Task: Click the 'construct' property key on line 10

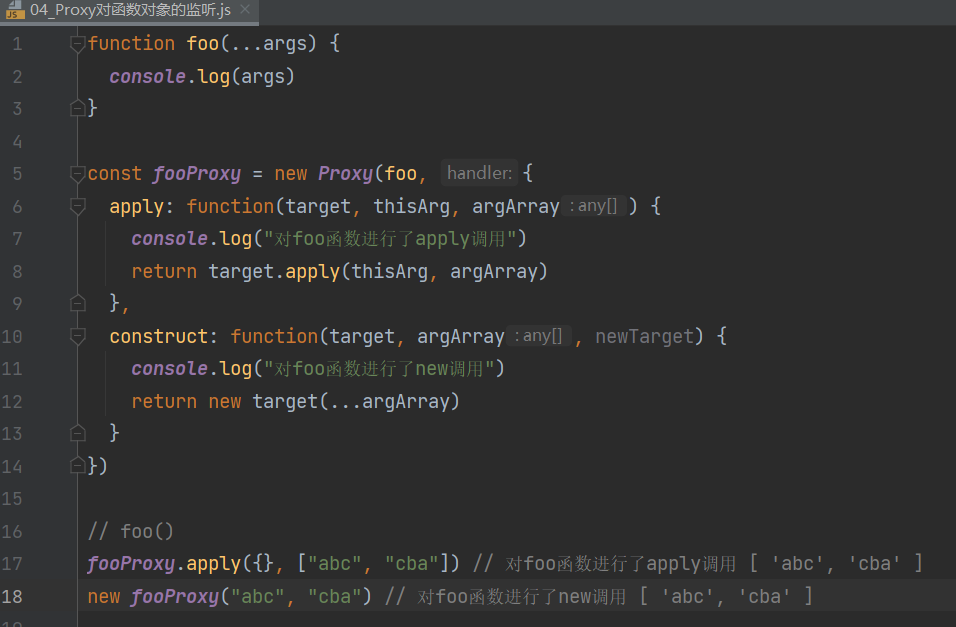Action: 159,336
